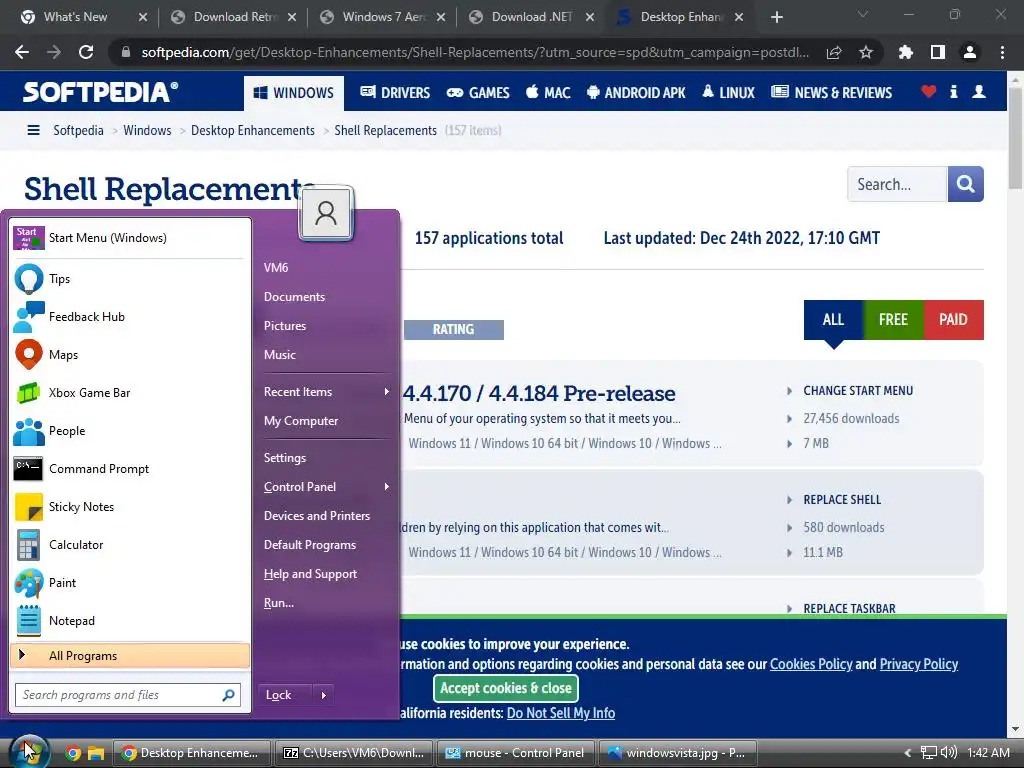Open mouse - Control Panel taskbar window
This screenshot has width=1024, height=768.
(x=515, y=753)
